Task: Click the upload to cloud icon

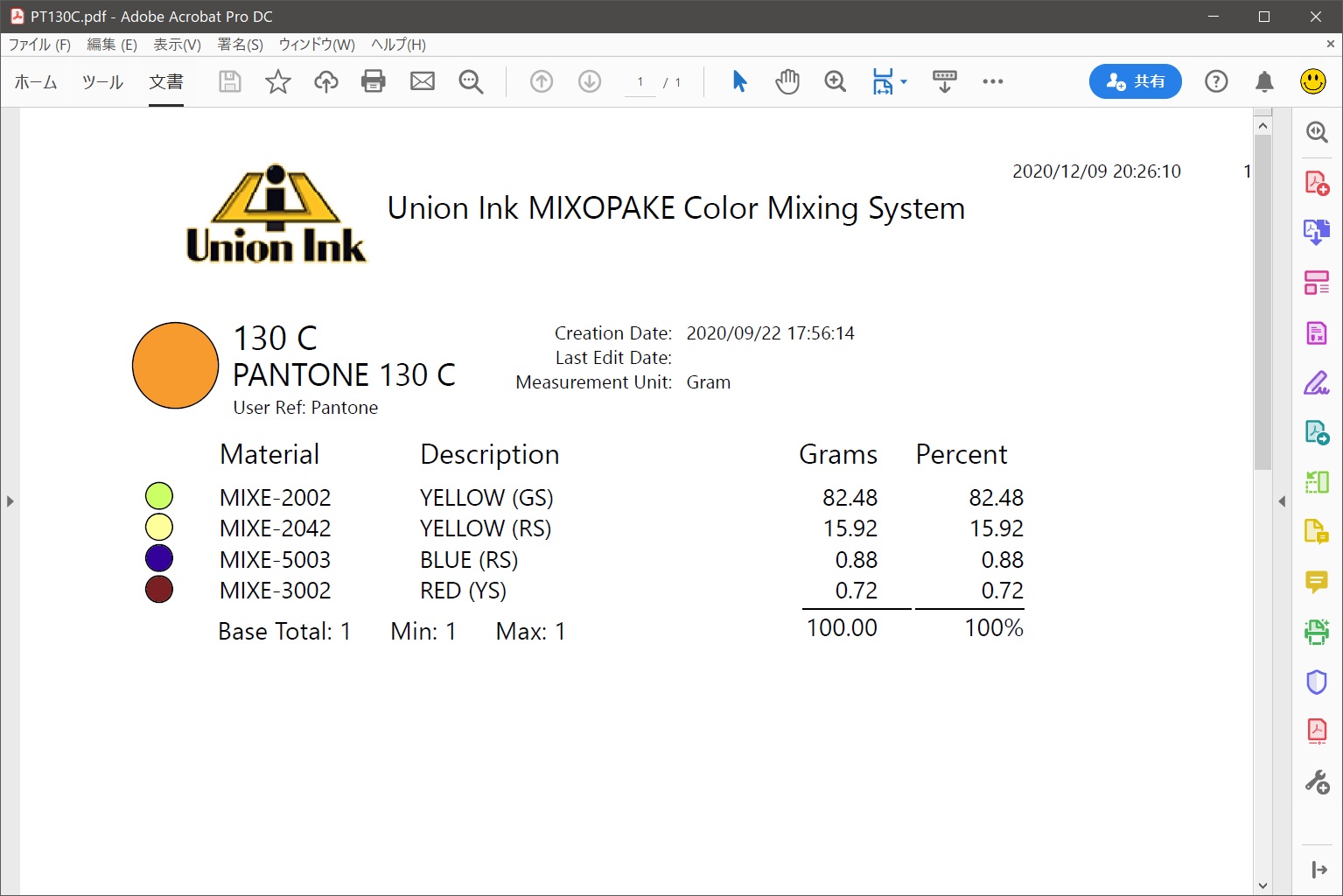Action: click(326, 81)
